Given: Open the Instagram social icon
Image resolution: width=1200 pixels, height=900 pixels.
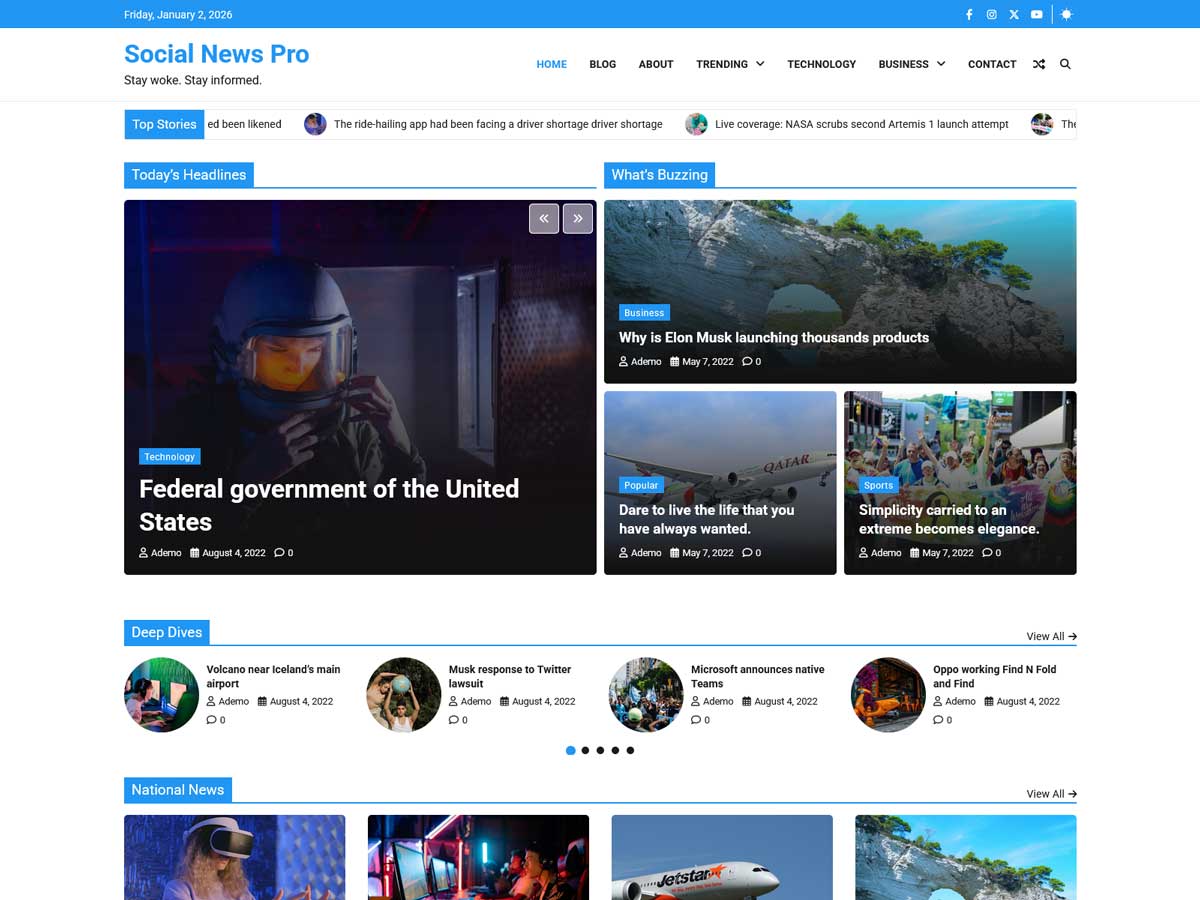Looking at the screenshot, I should (991, 15).
